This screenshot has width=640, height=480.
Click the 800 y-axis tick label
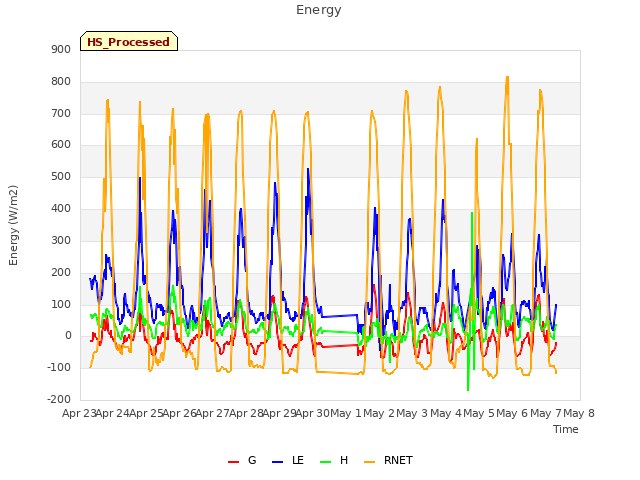(61, 82)
